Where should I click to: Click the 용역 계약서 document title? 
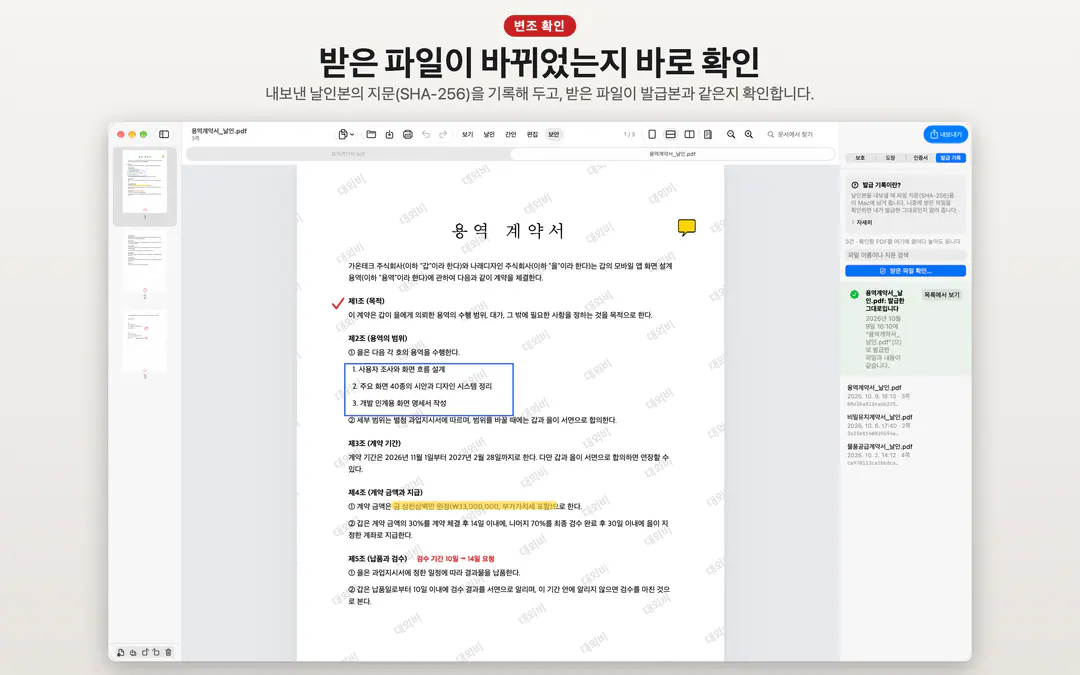pos(508,231)
